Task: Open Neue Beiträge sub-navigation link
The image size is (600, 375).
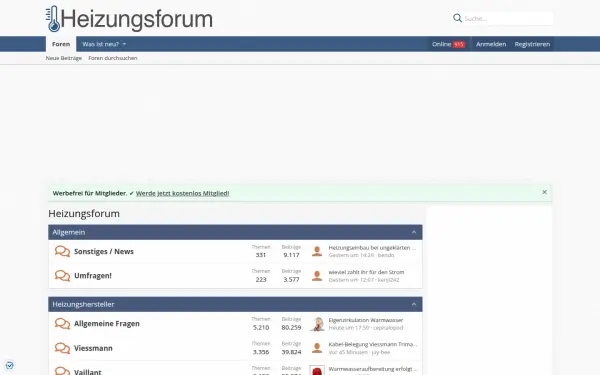Action: click(64, 58)
